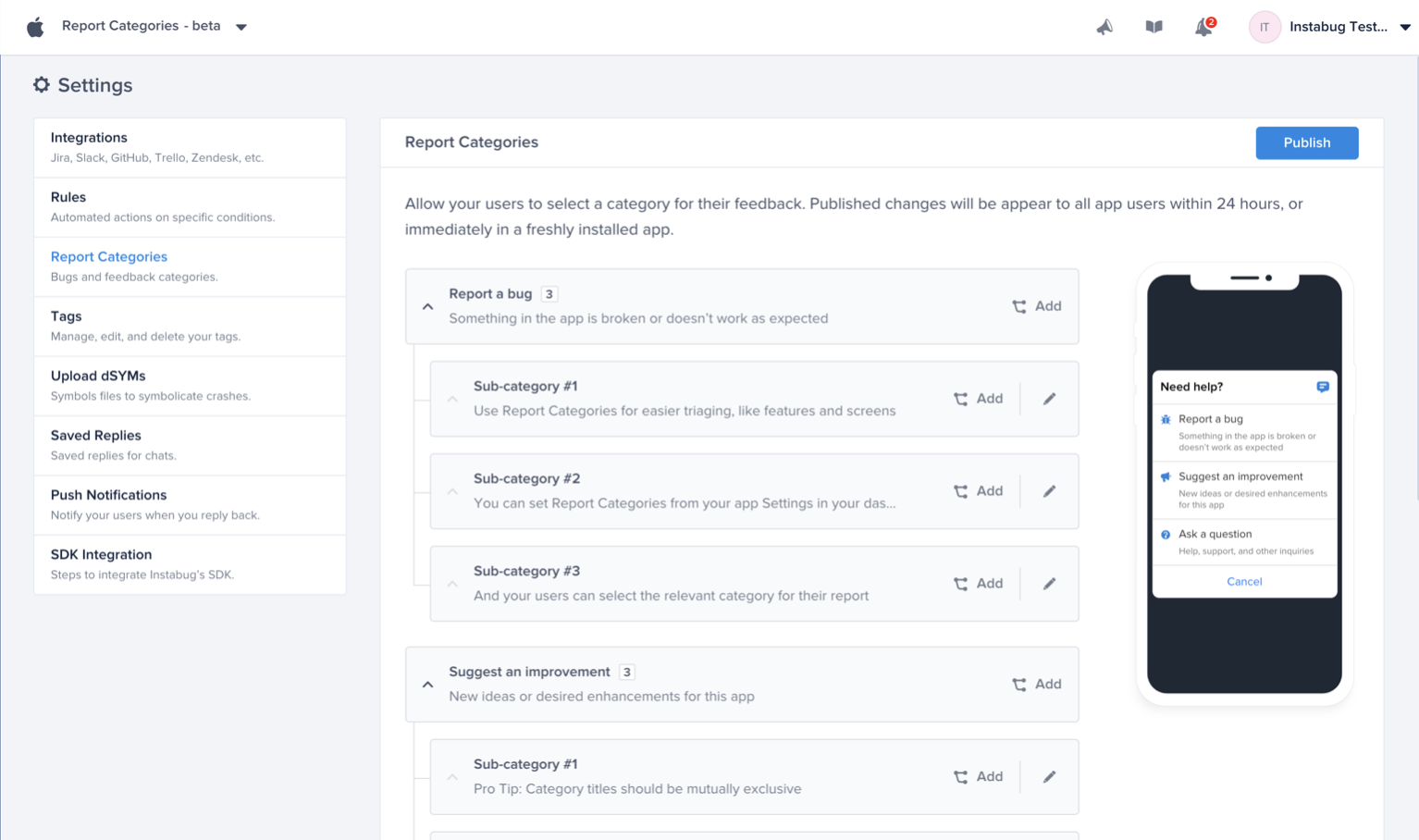The height and width of the screenshot is (840, 1419).
Task: Expand Sub-category #3 chevron
Action: 452,584
